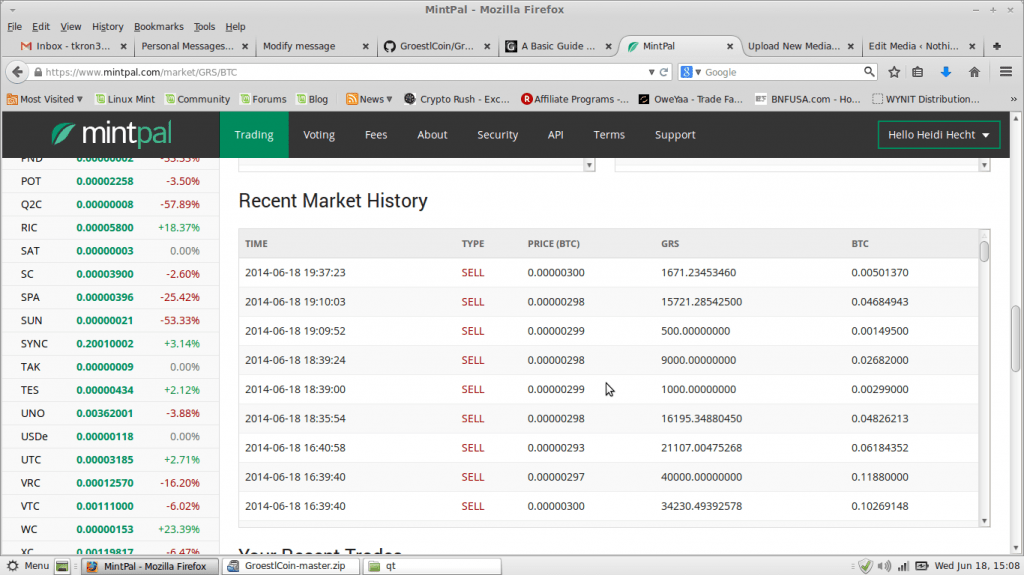Switch to the qt taskbar window

click(432, 566)
